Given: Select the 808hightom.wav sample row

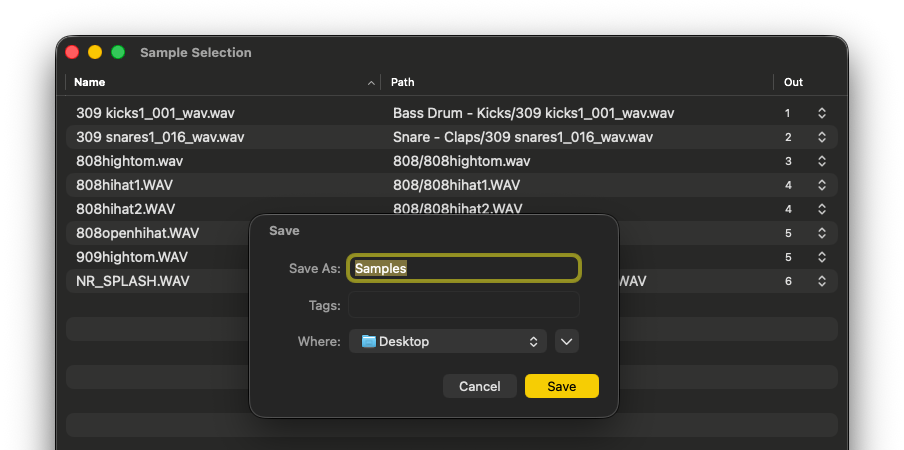Looking at the screenshot, I should pyautogui.click(x=130, y=161).
